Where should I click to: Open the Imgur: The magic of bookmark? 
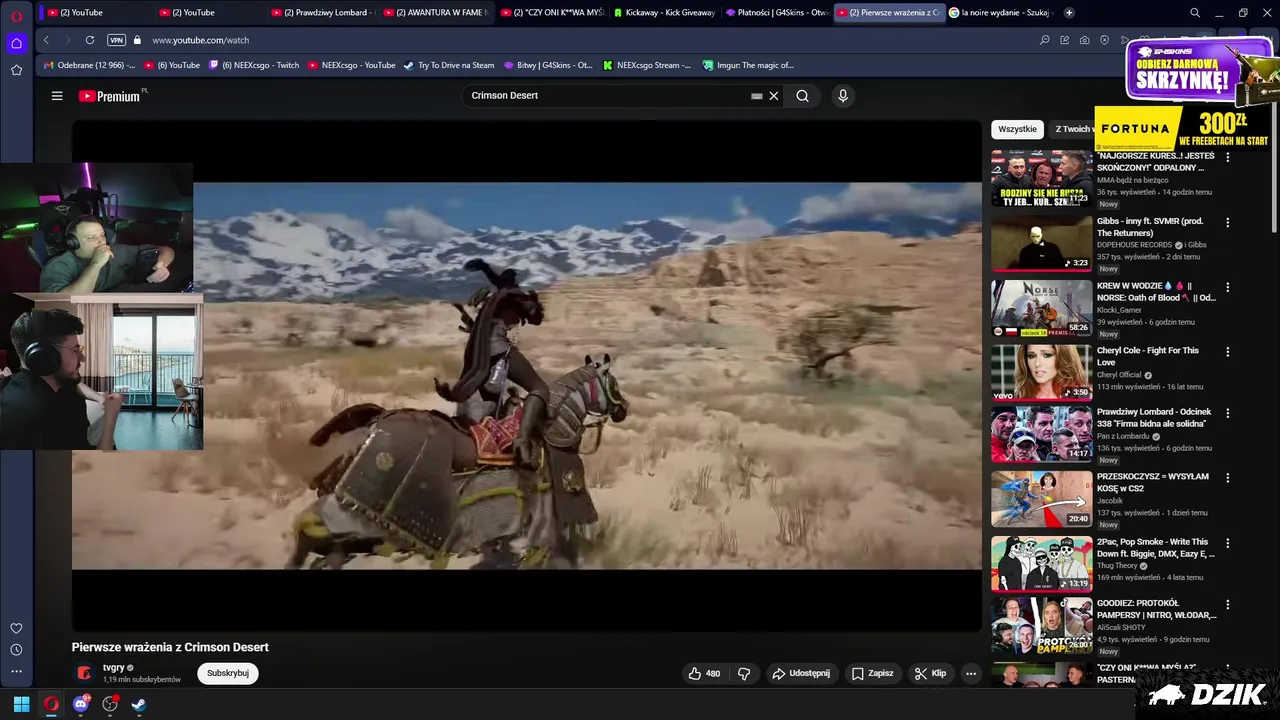[748, 65]
